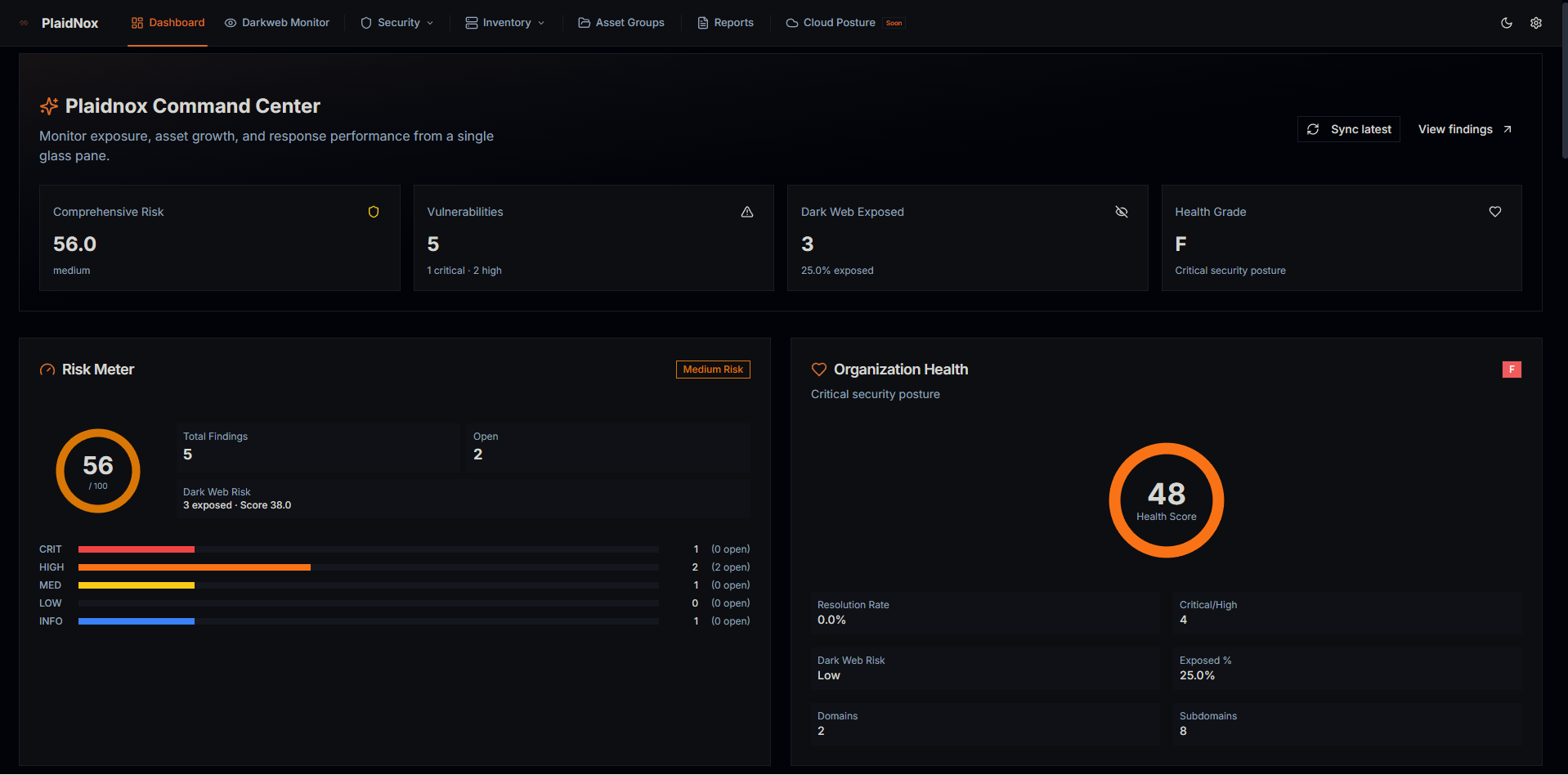Click the warning triangle on Vulnerabilities card
1568x775 pixels.
[747, 212]
